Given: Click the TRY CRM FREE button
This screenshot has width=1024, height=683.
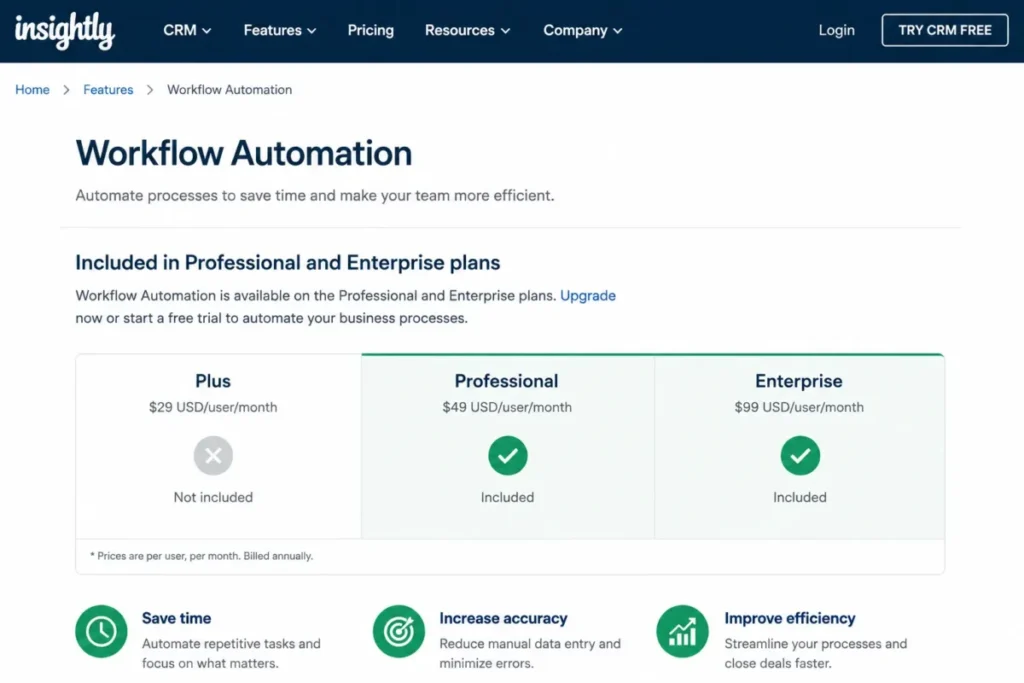Looking at the screenshot, I should [944, 30].
